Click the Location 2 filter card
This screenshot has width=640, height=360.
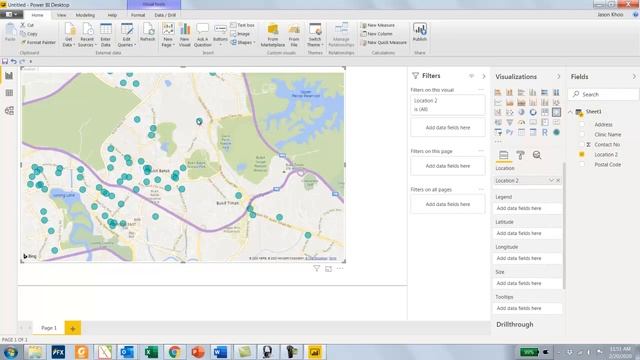[x=448, y=104]
